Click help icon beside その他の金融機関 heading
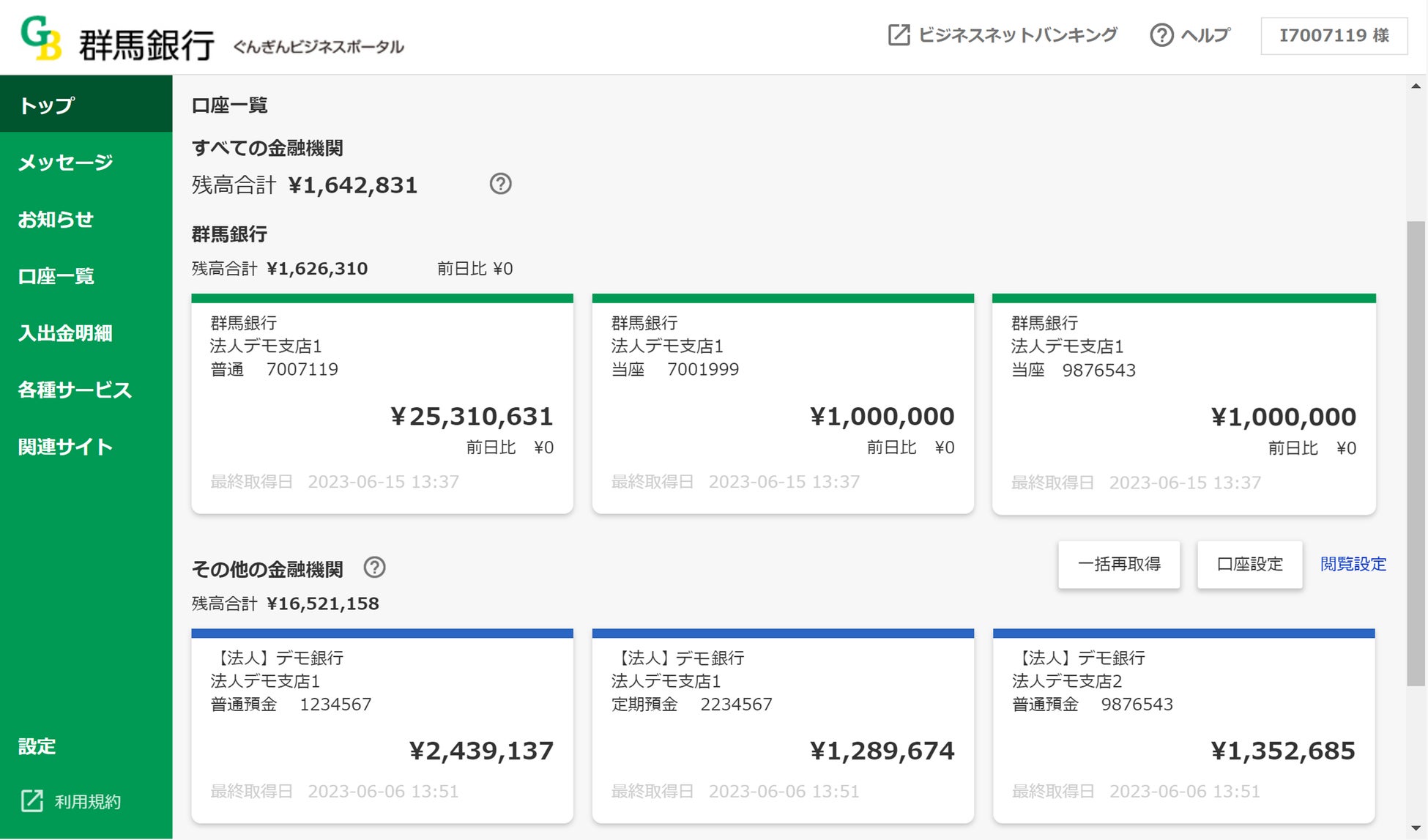This screenshot has width=1428, height=840. click(374, 568)
